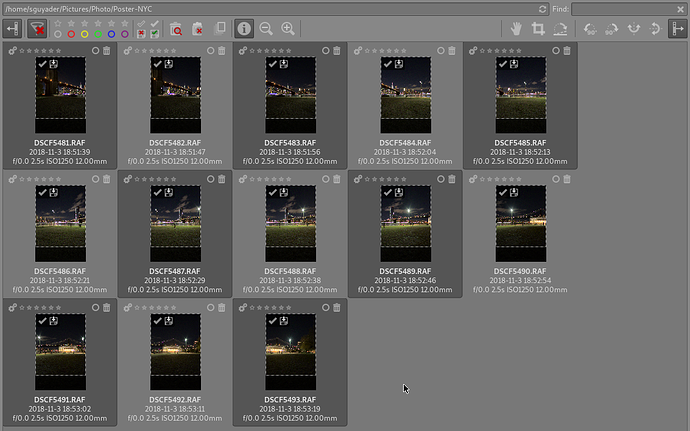This screenshot has width=690, height=431.
Task: Move DSCF5481.RAF to trash
Action: [107, 50]
